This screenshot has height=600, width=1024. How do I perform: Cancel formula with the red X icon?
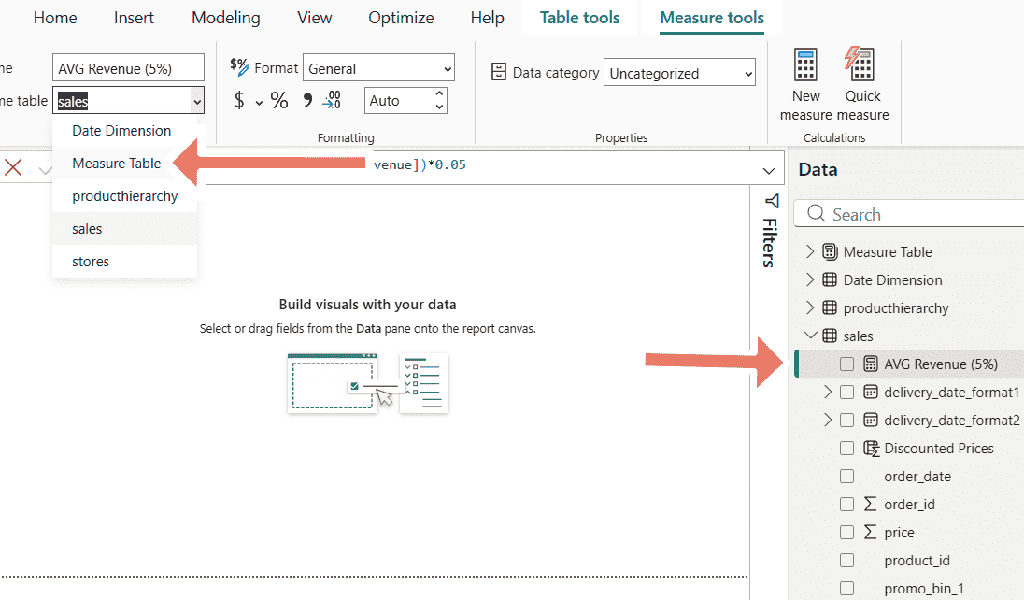tap(13, 168)
